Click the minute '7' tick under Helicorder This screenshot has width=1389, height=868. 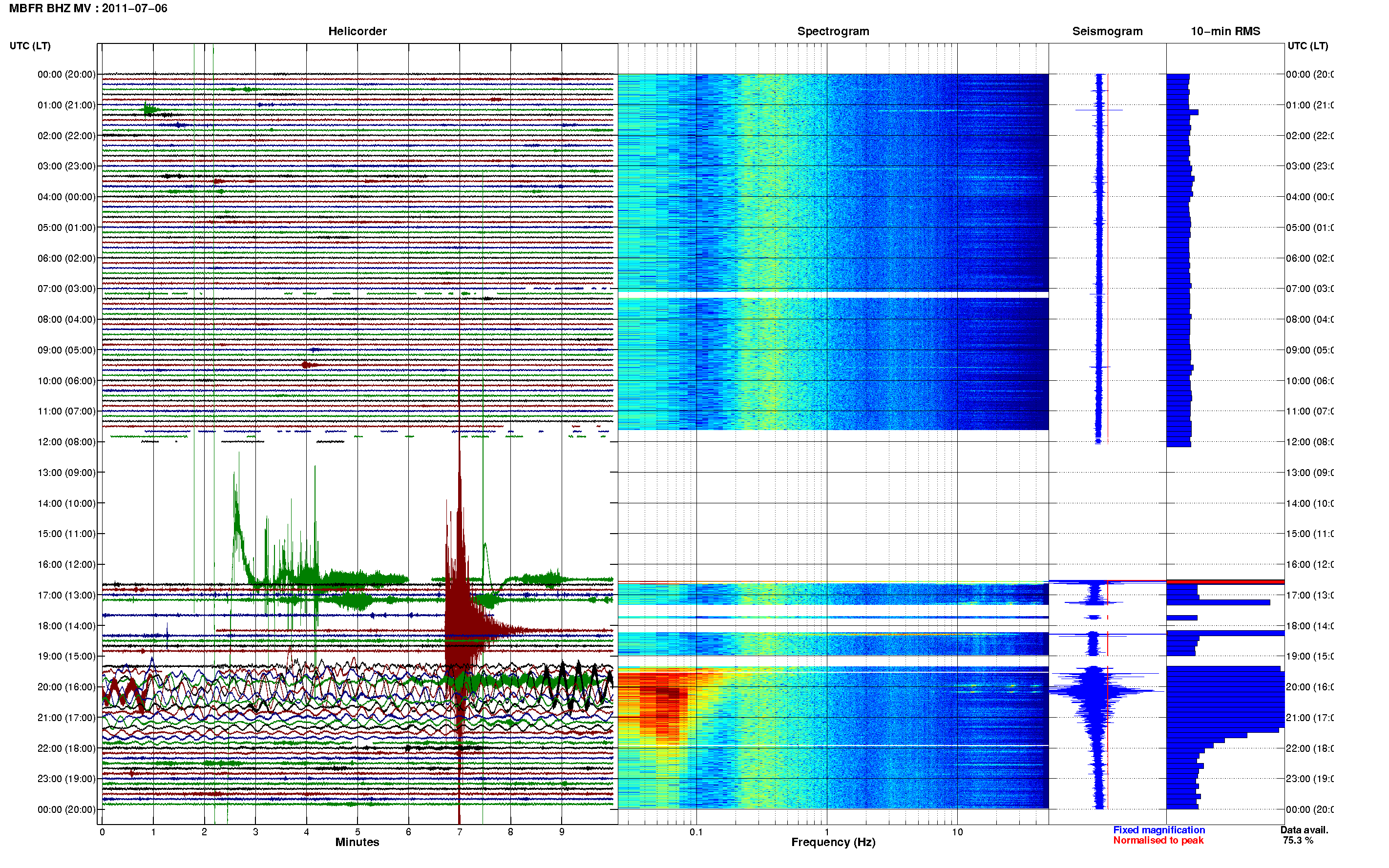460,832
